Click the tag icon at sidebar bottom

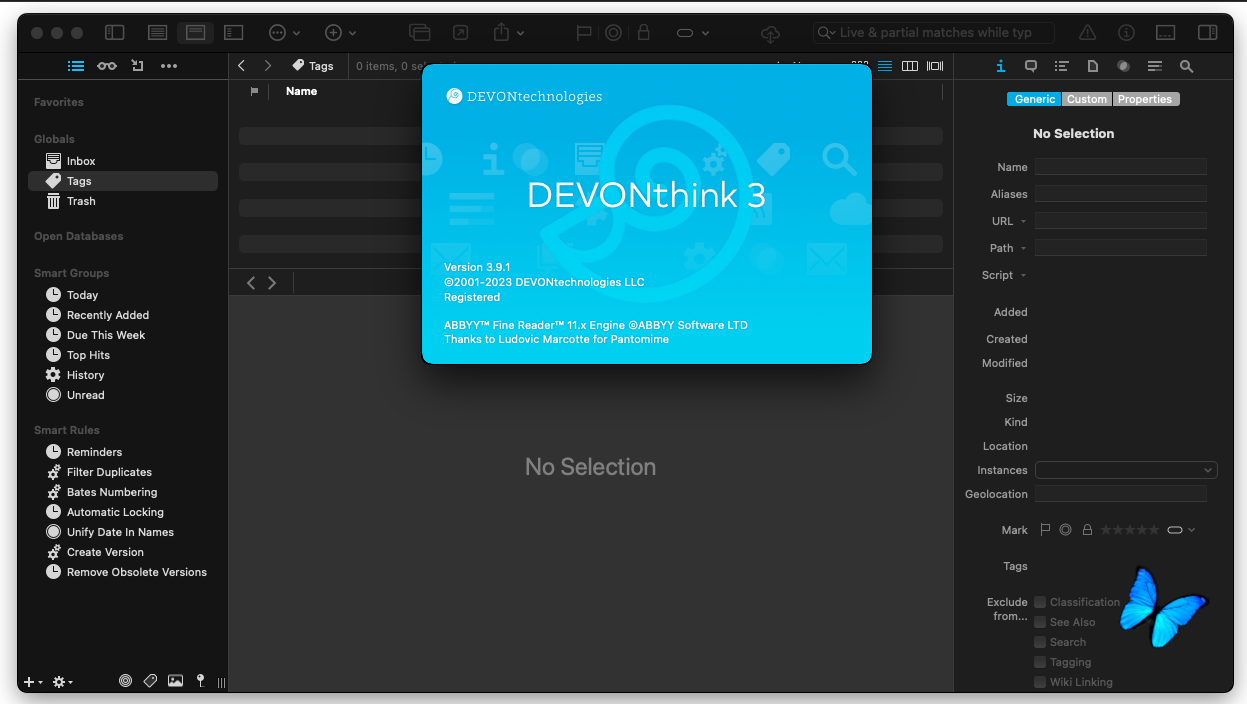click(x=150, y=681)
